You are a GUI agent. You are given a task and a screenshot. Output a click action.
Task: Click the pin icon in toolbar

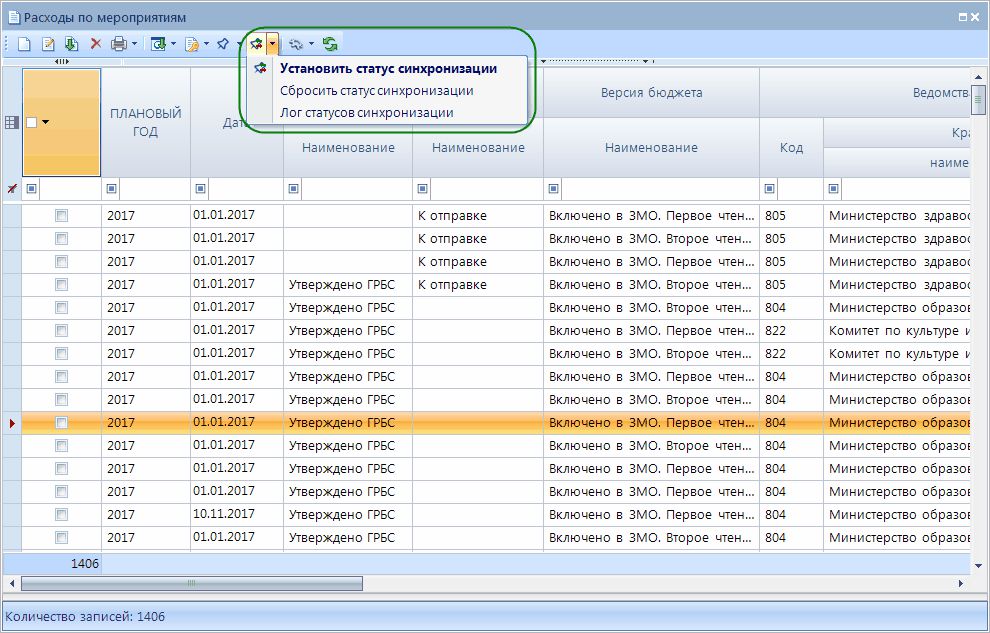pyautogui.click(x=223, y=44)
